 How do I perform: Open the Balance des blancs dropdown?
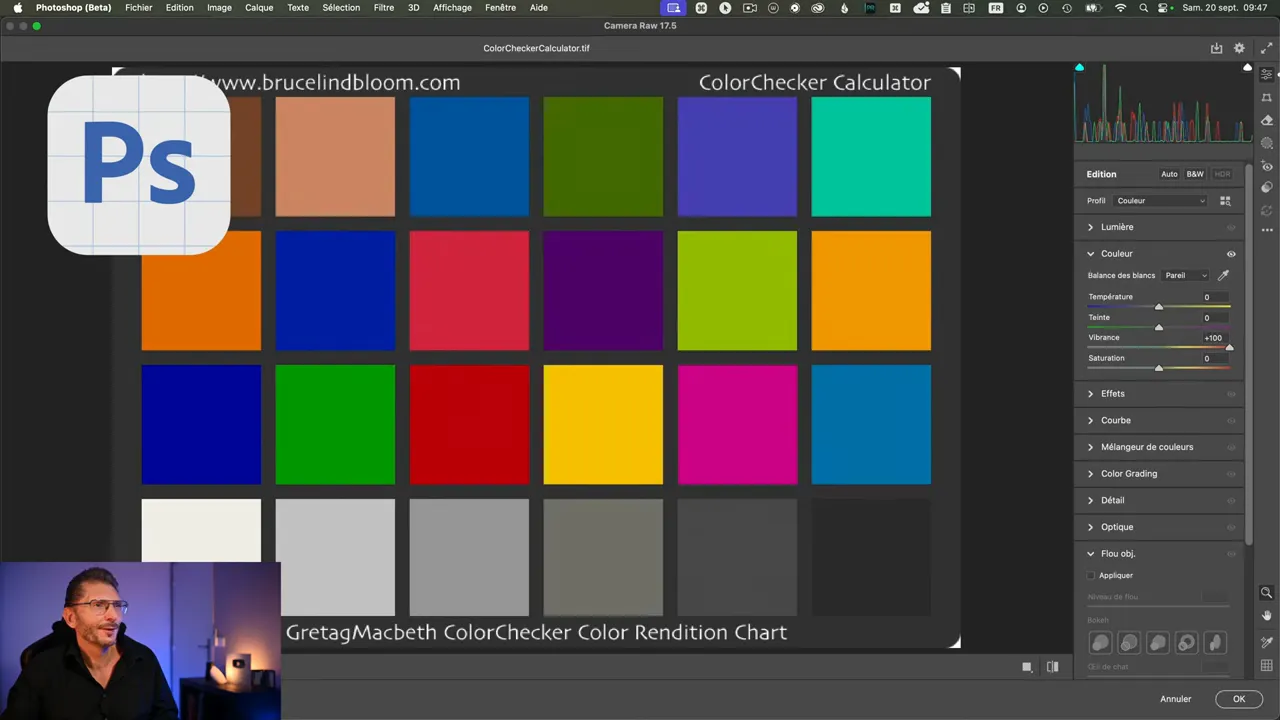point(1185,276)
